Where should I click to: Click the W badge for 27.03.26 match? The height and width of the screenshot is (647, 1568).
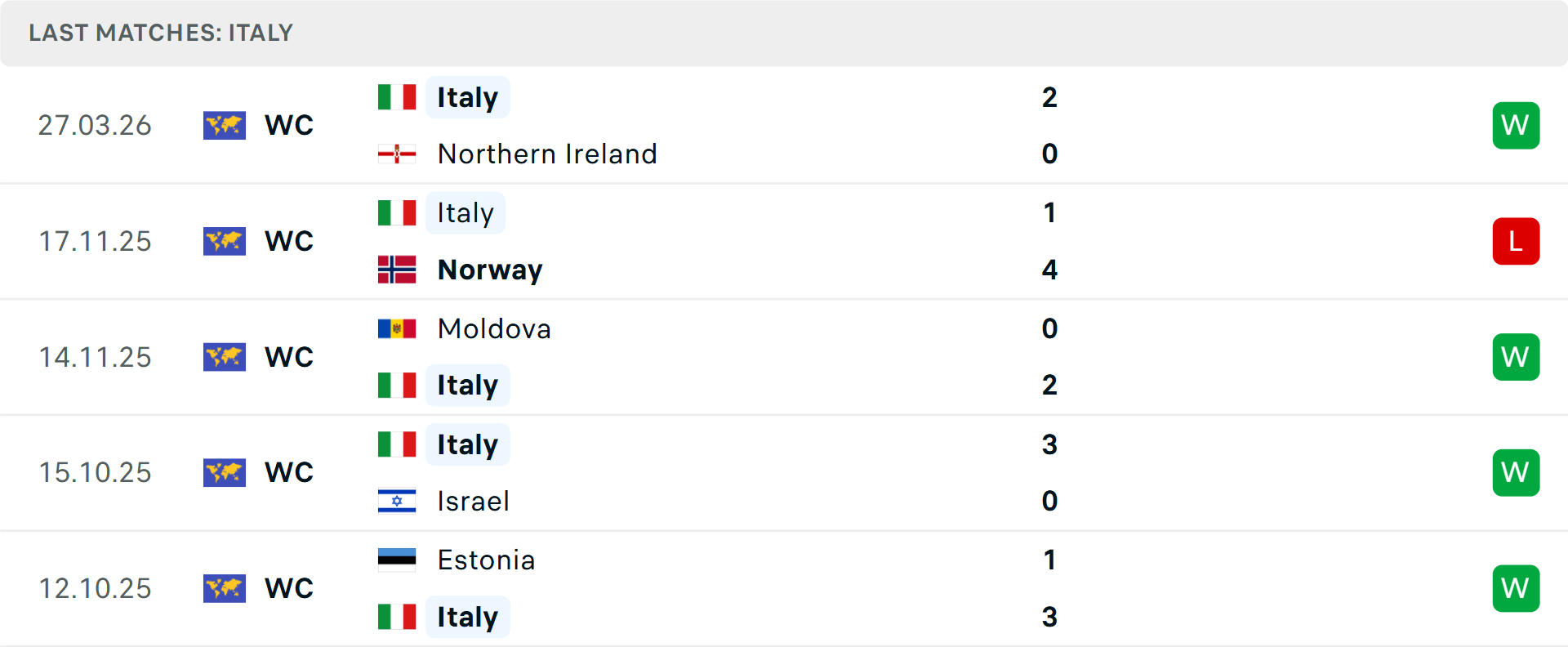click(1516, 125)
